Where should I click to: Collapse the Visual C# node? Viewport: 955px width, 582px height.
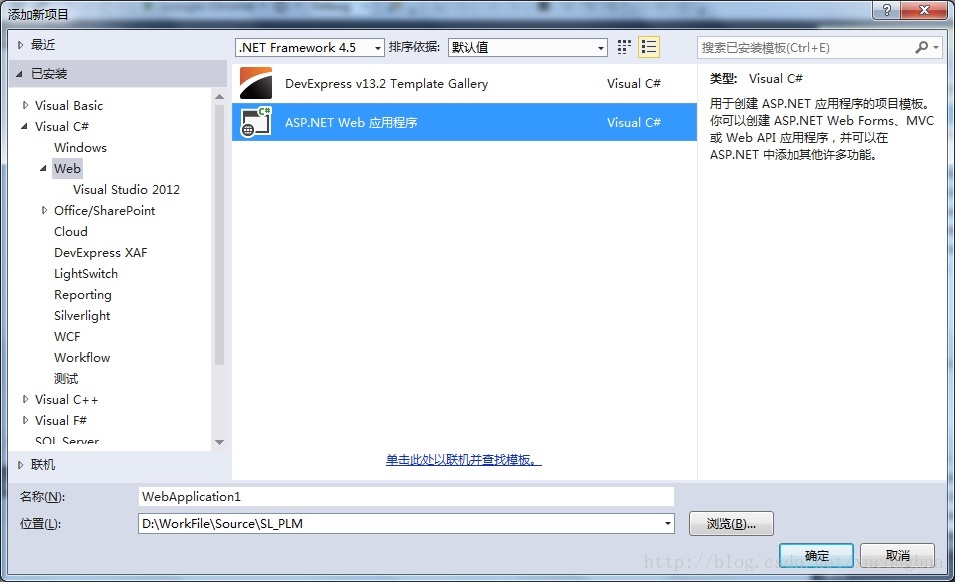[24, 127]
